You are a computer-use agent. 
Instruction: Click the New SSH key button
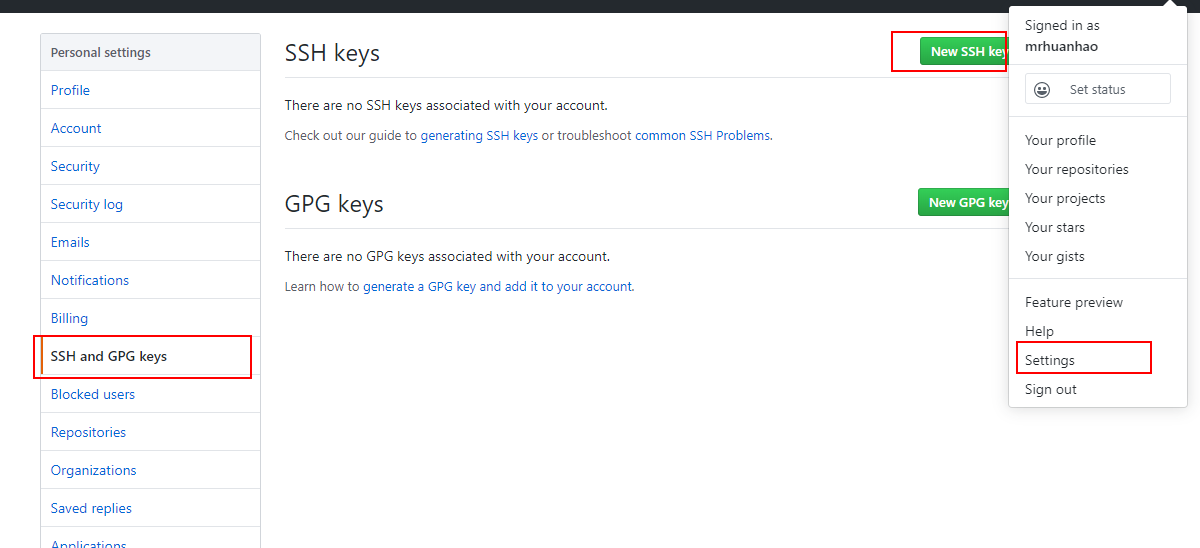click(964, 51)
